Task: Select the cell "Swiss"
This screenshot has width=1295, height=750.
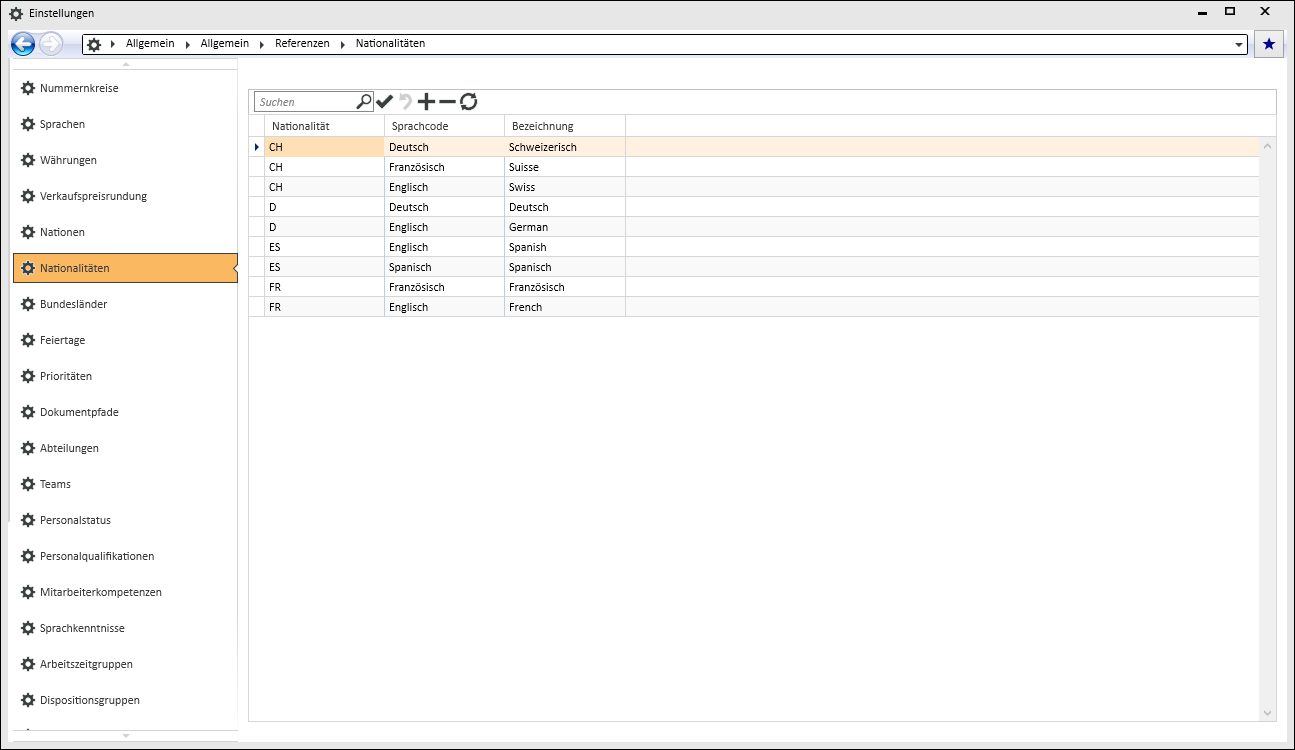Action: [x=565, y=187]
